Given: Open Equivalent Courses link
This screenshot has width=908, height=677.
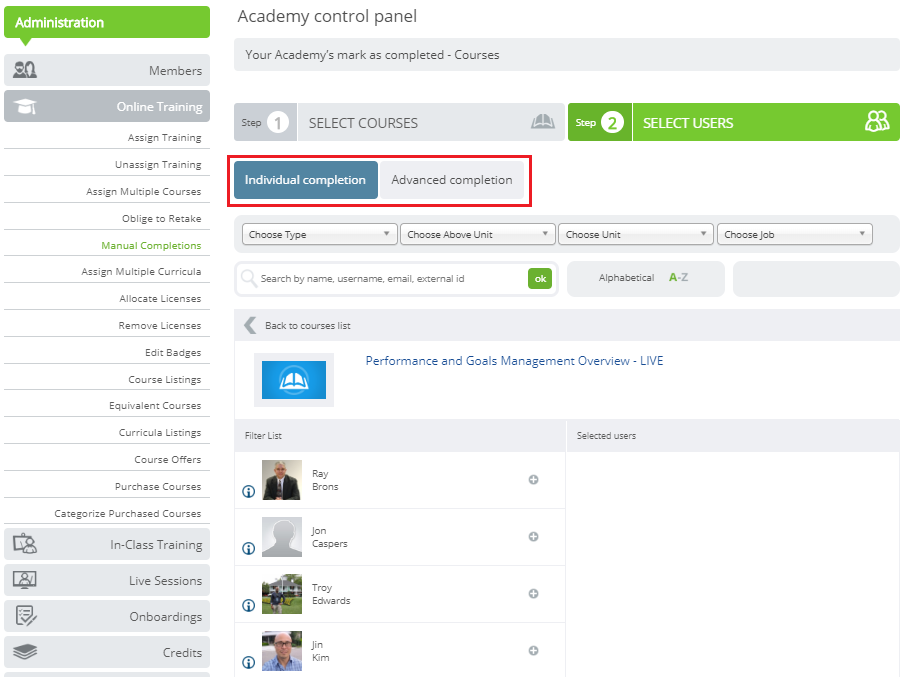Looking at the screenshot, I should 155,406.
